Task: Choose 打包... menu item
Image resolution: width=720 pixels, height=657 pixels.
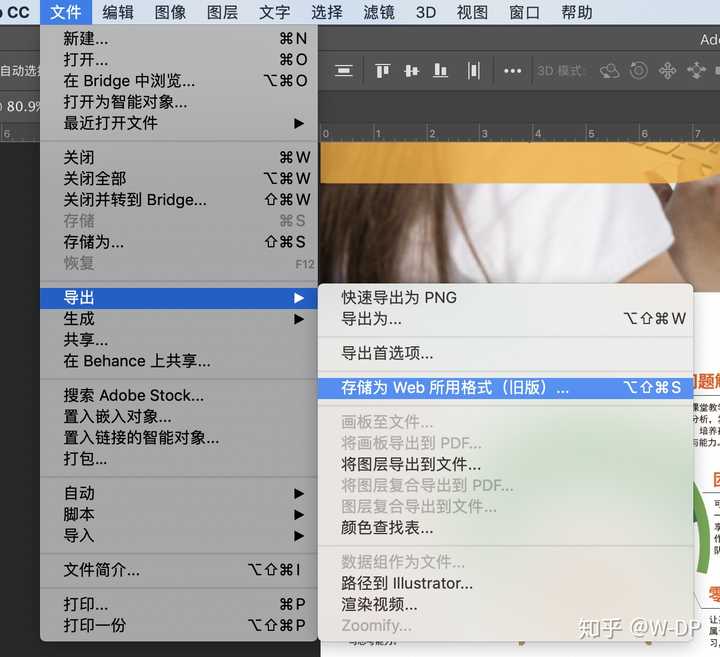Action: (x=179, y=459)
